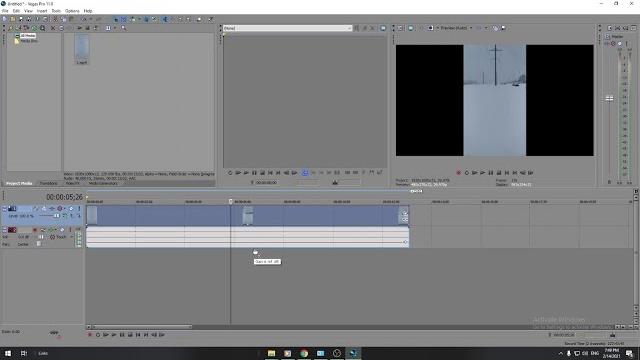Click the Master bus volume fader
Image resolution: width=640 pixels, height=360 pixels.
coord(609,98)
